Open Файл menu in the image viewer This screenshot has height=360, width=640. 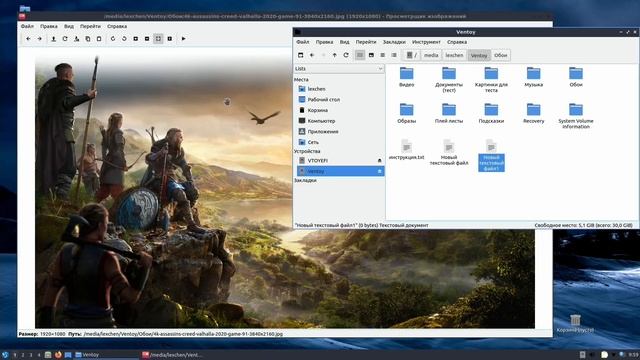(27, 26)
